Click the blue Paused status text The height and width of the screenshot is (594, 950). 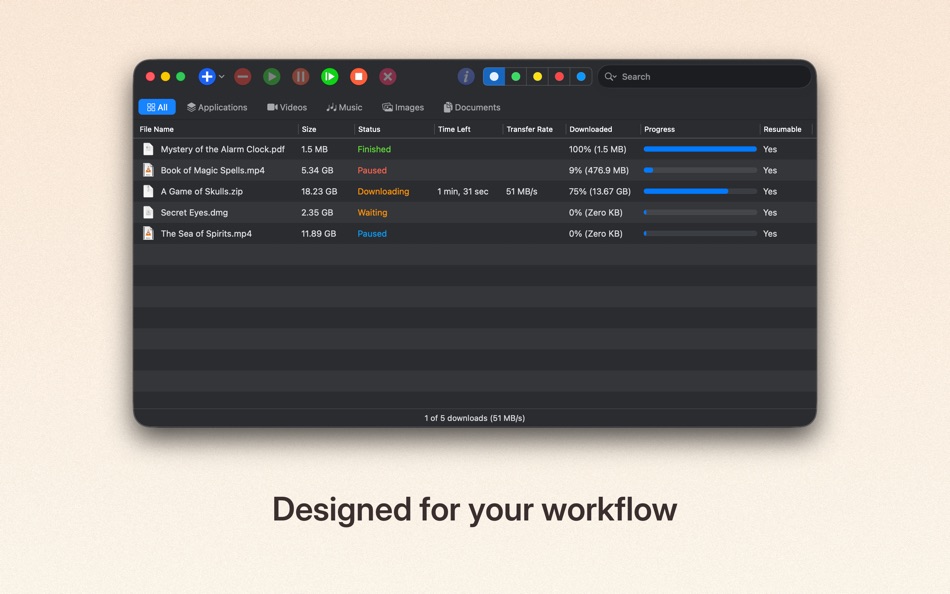[x=372, y=233]
